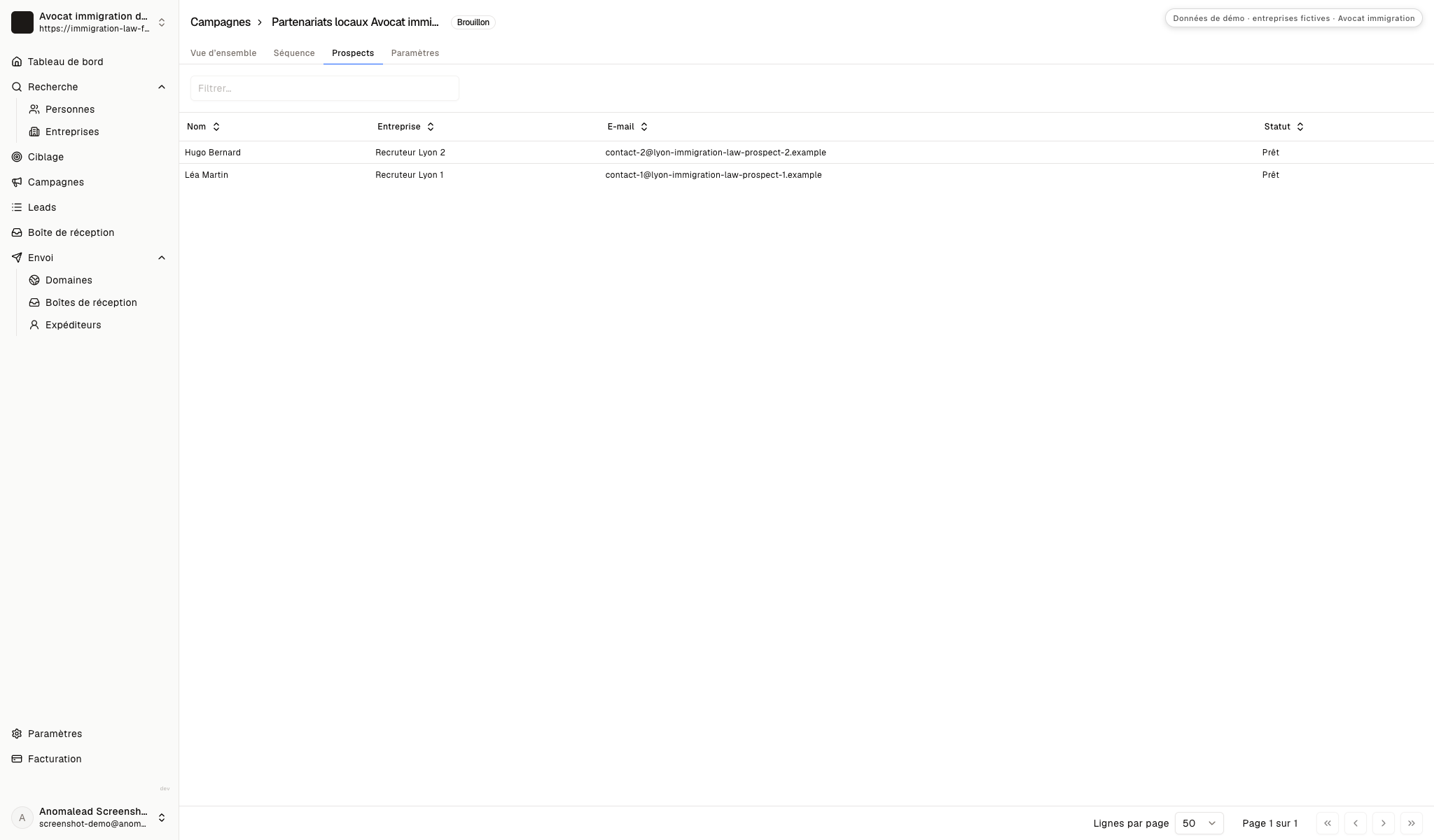This screenshot has height=840, width=1434.
Task: Go to Campagnes breadcrumb link
Action: 221,22
